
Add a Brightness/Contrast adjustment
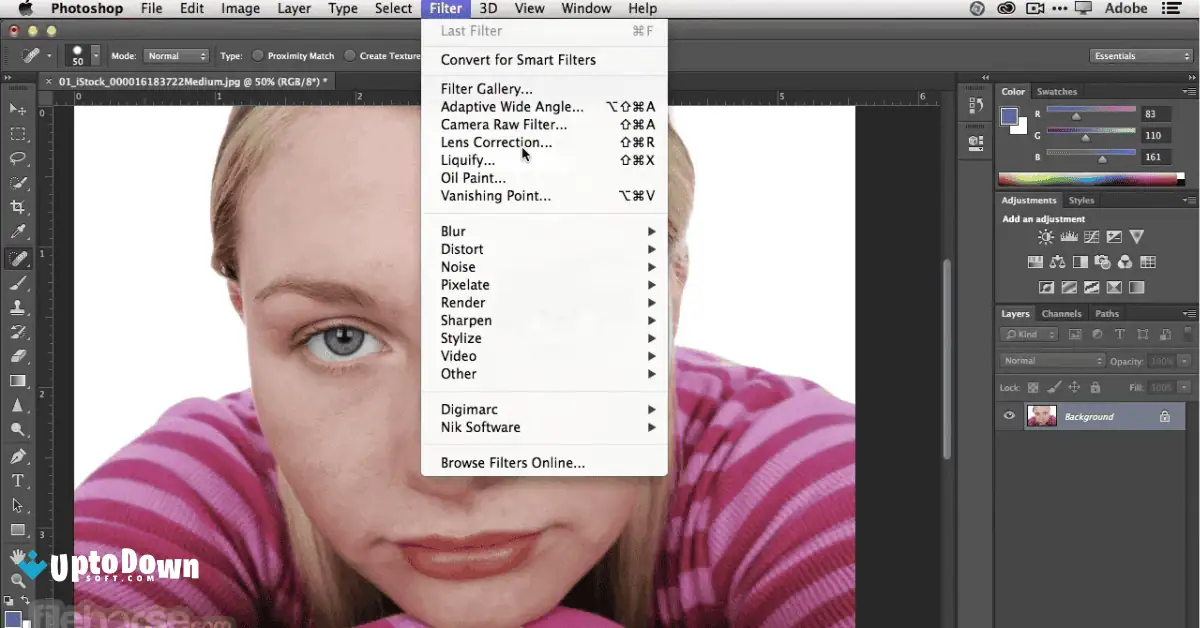point(1044,237)
